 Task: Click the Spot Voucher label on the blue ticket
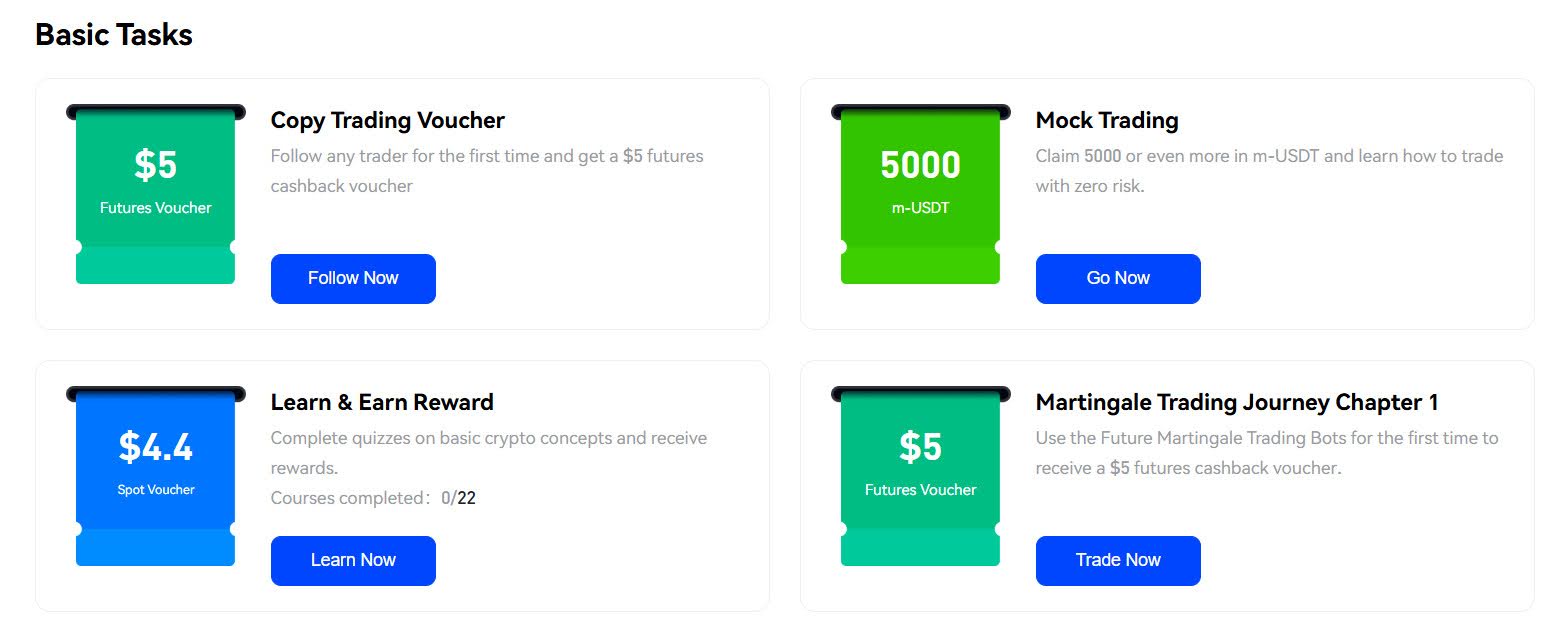[x=156, y=490]
